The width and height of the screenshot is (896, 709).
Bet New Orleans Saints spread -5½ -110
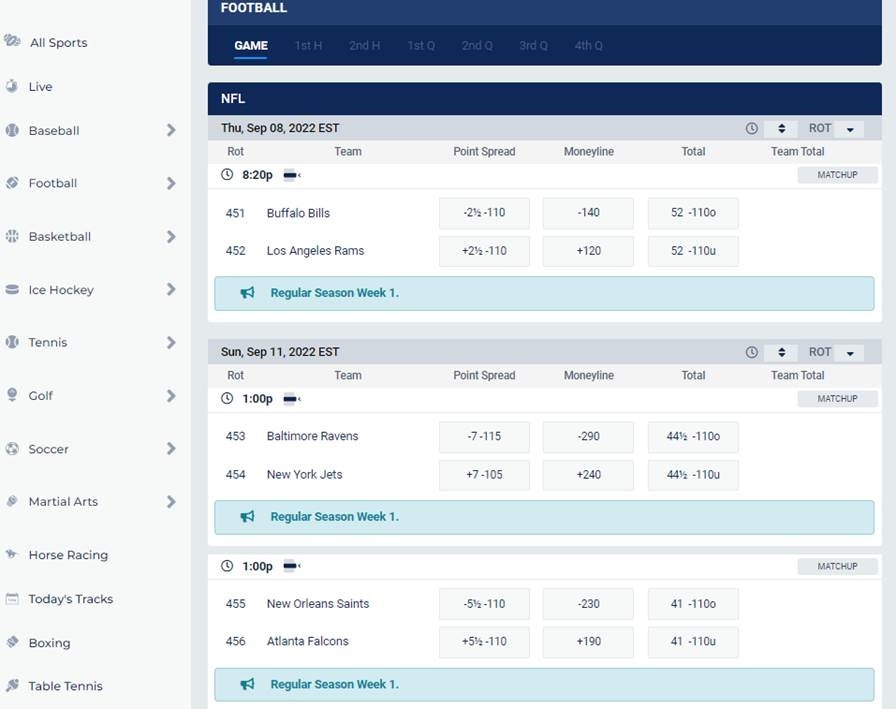coord(484,604)
